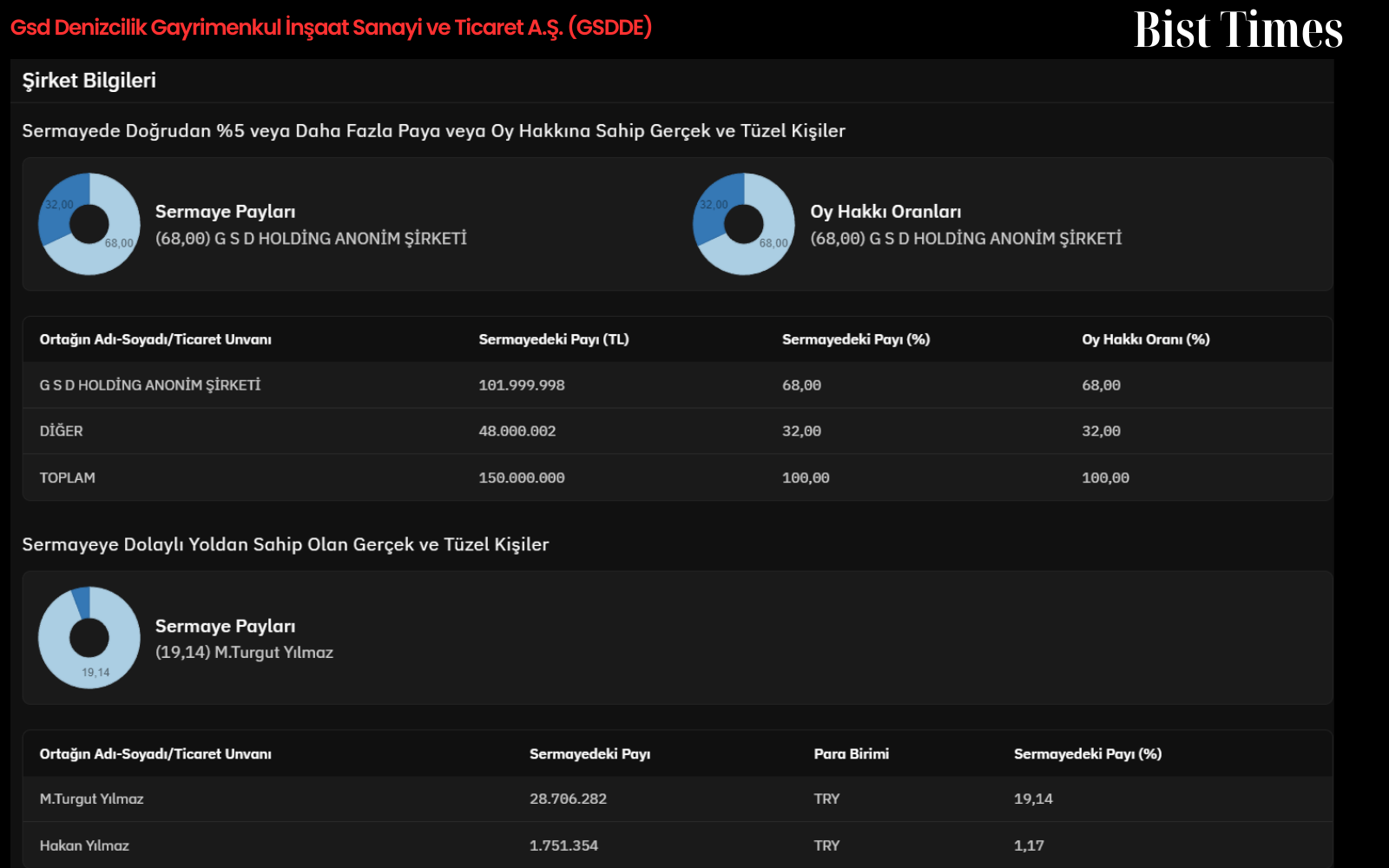
Task: Click the 'Ortağın Adı-Soyadı/Ticaret Unvanı' header in the first table
Action: 155,339
